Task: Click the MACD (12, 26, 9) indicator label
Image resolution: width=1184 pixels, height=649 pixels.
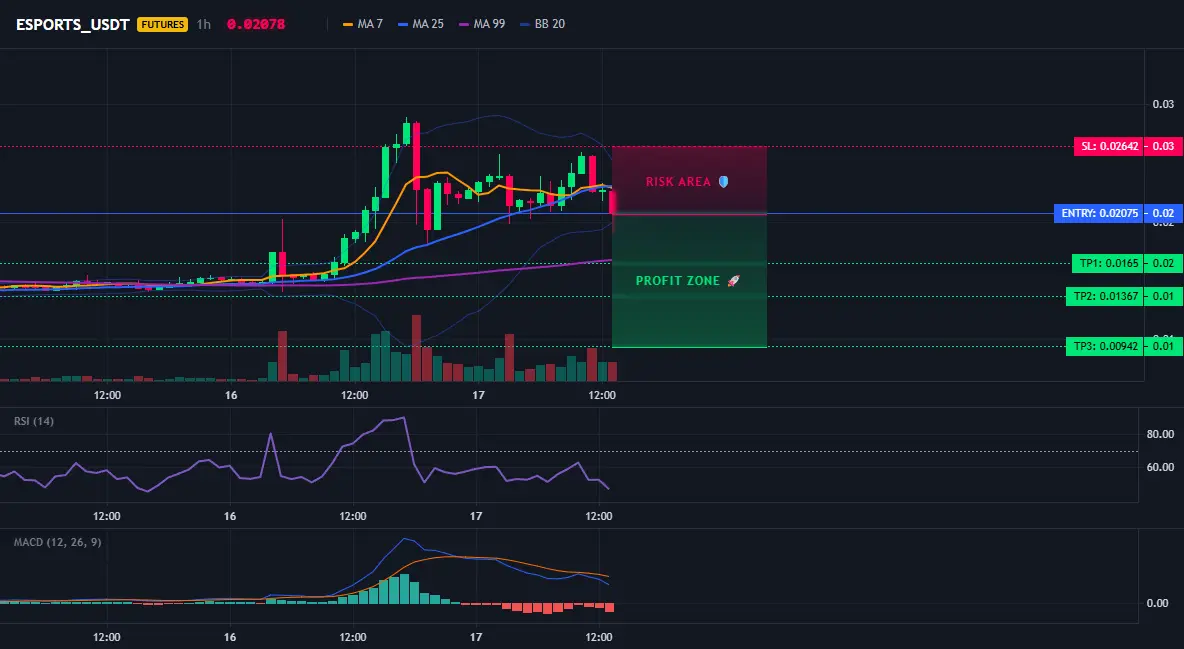Action: tap(57, 542)
